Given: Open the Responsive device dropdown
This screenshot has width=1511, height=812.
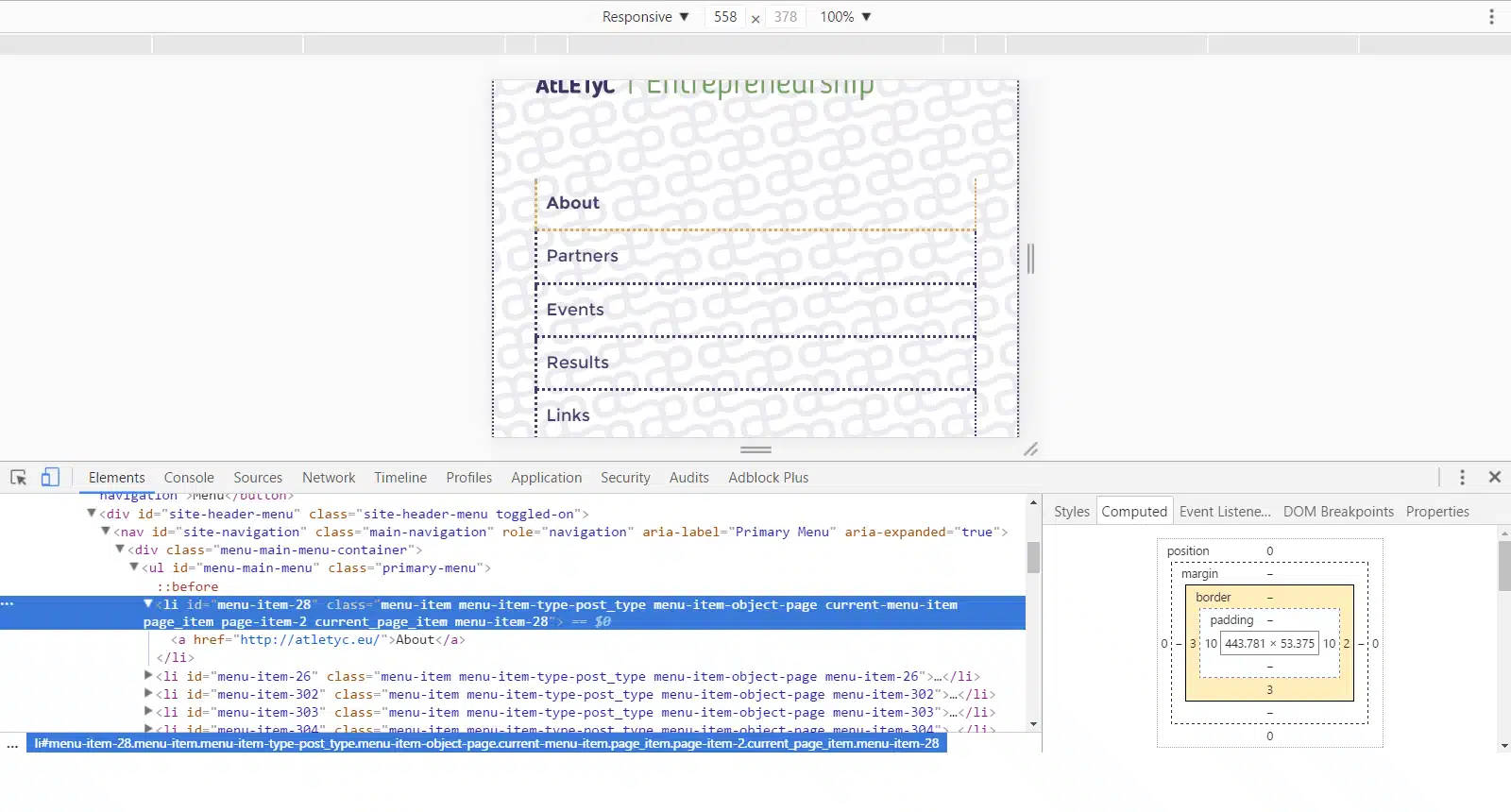Looking at the screenshot, I should click(645, 17).
